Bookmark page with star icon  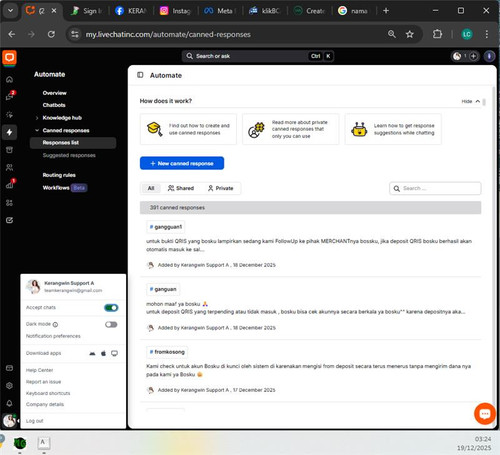410,34
